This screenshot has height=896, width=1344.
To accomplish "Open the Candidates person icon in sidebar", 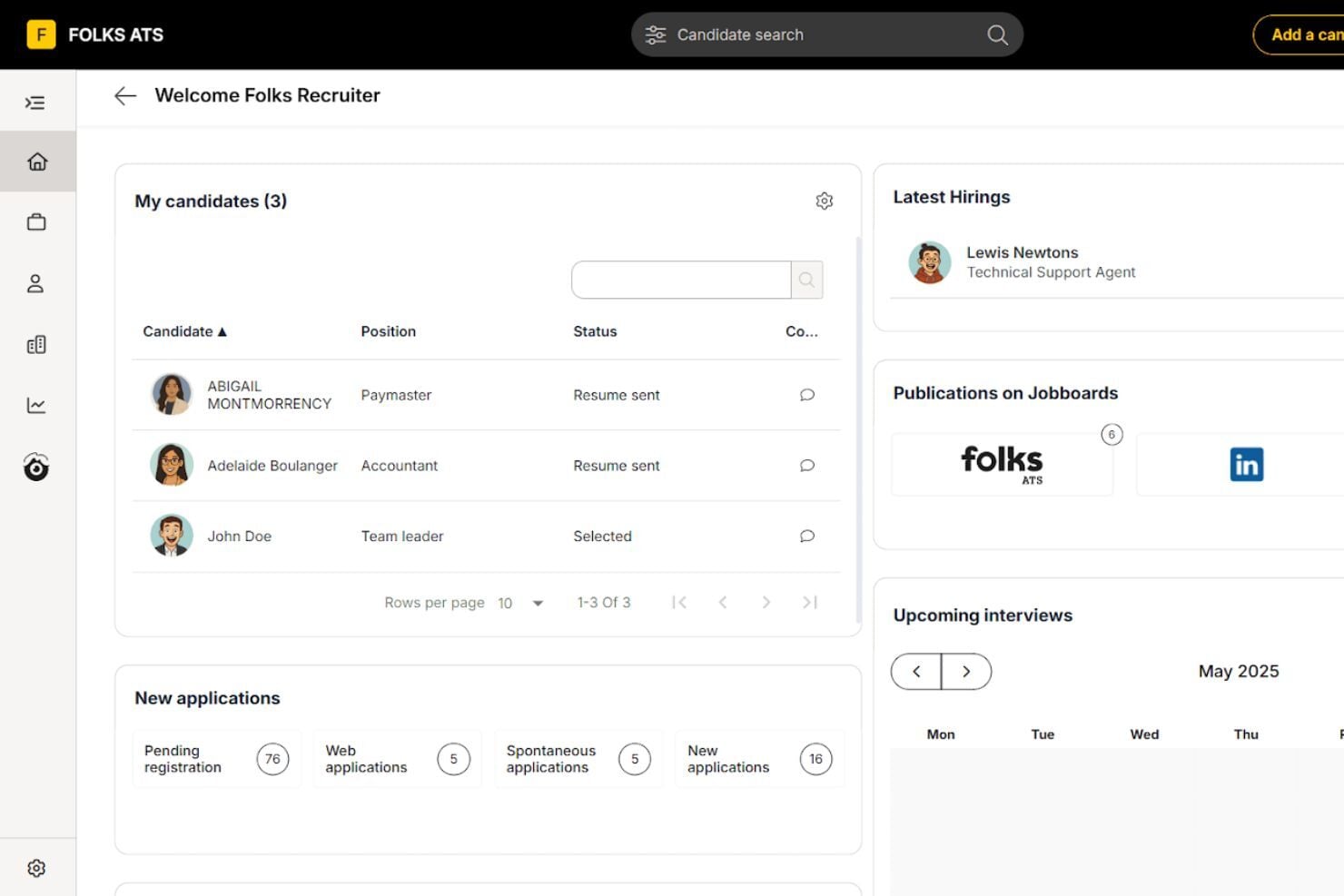I will [36, 282].
